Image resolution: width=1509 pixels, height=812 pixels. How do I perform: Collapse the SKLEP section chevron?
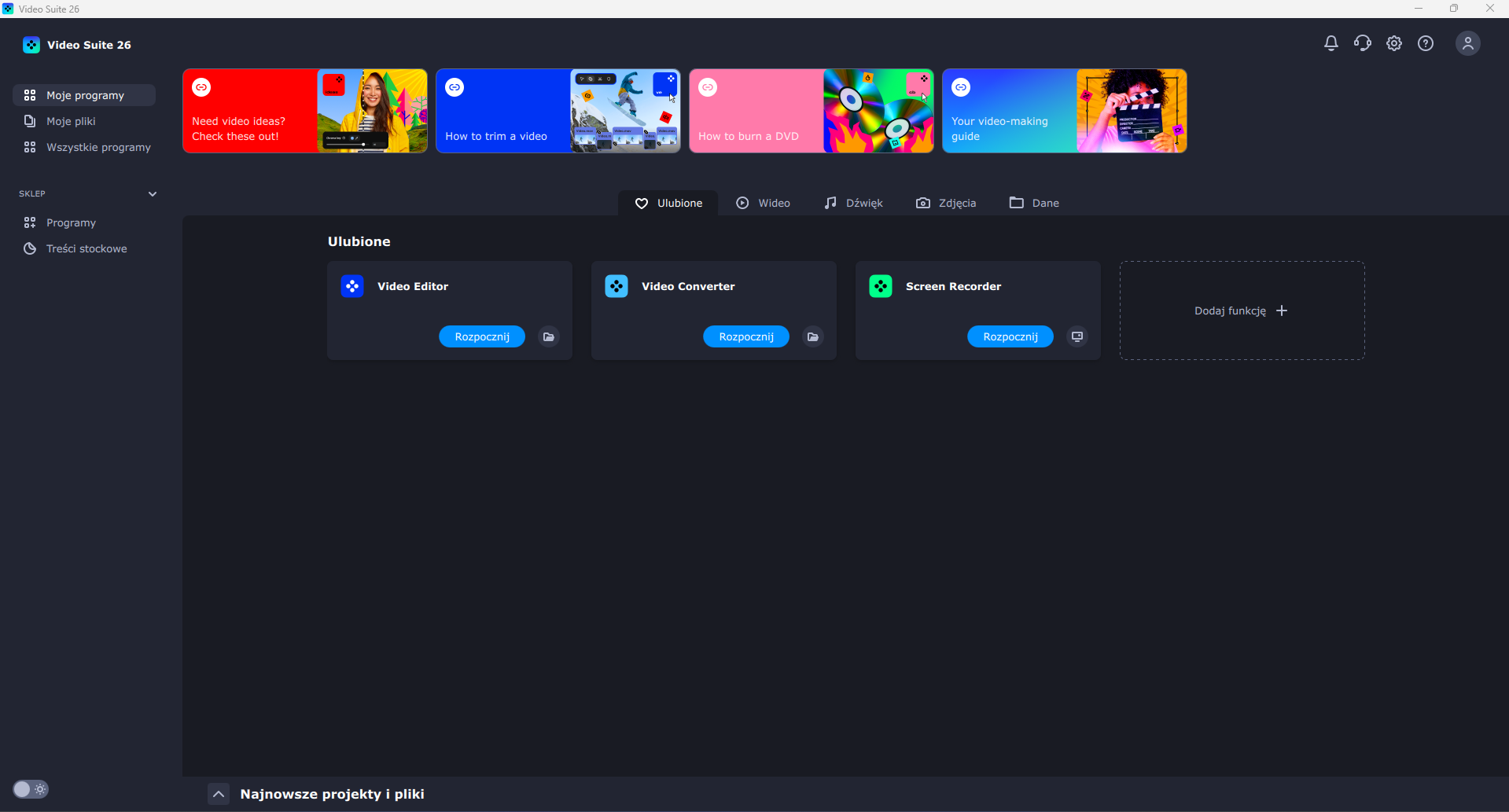tap(153, 193)
